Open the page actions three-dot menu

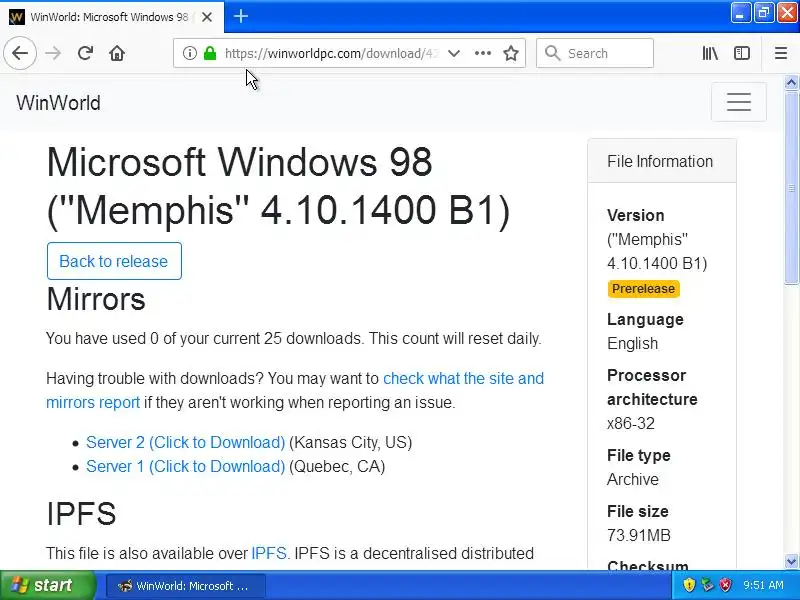[x=483, y=53]
